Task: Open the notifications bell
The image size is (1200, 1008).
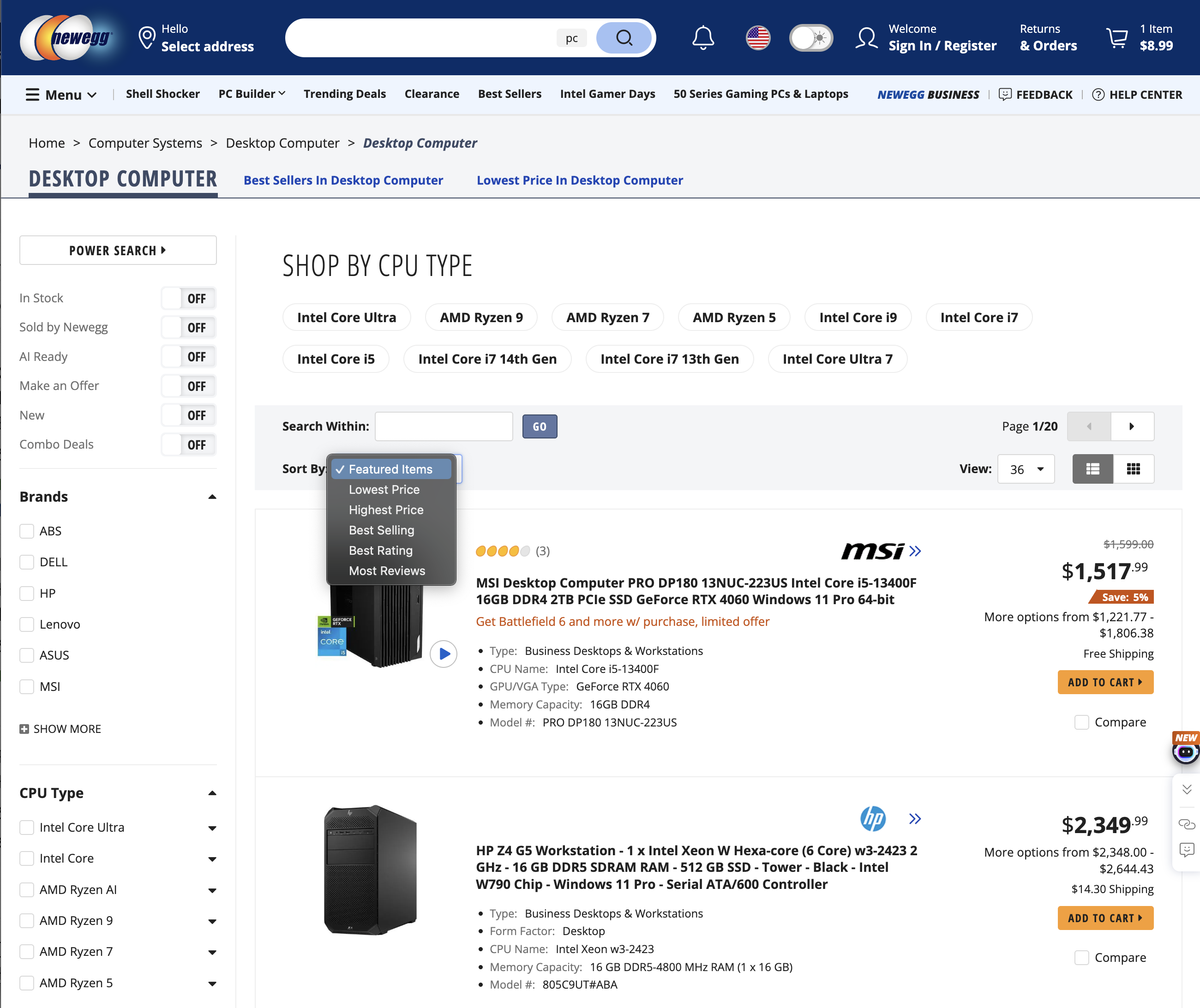Action: [703, 38]
